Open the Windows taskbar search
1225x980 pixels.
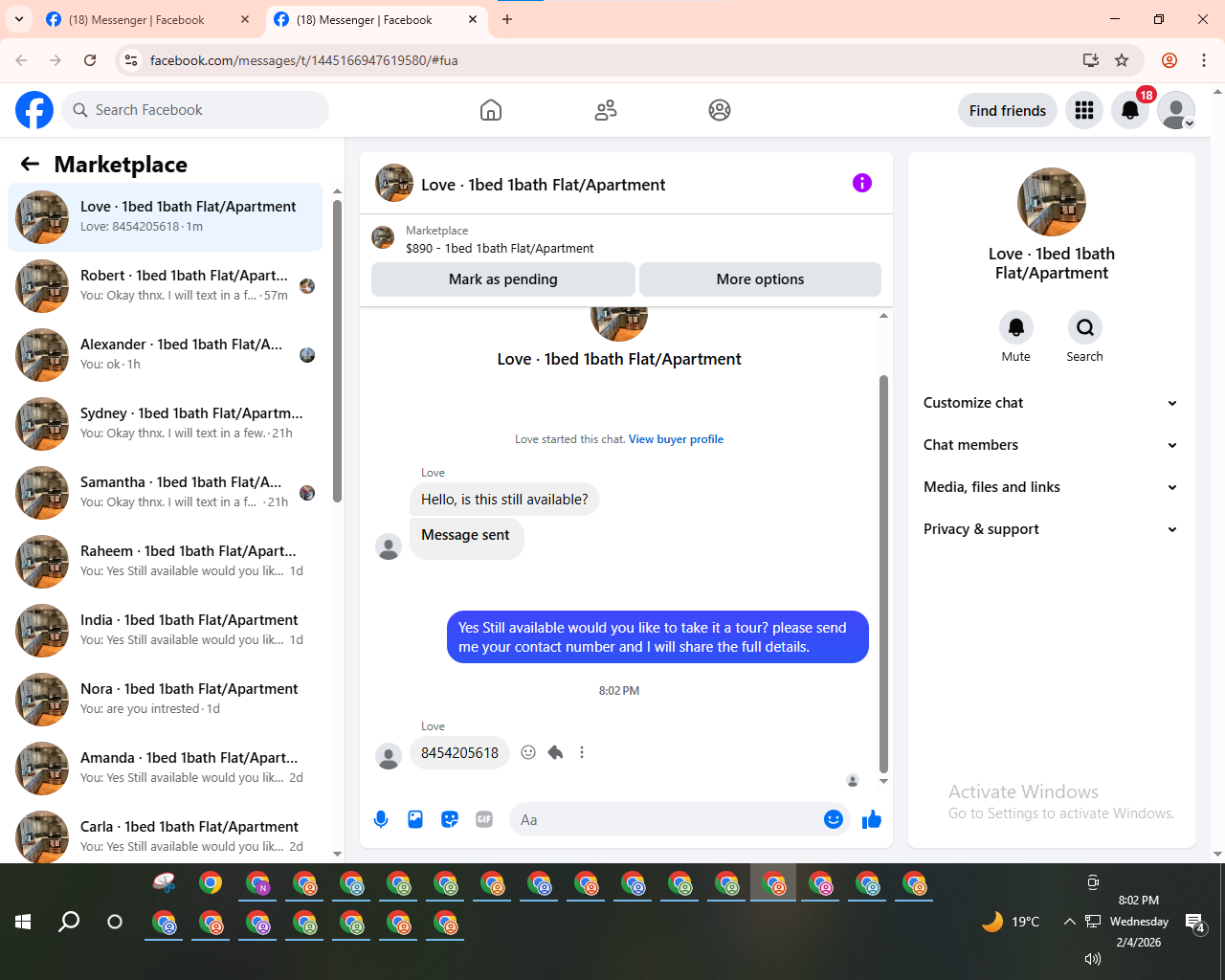pyautogui.click(x=69, y=922)
